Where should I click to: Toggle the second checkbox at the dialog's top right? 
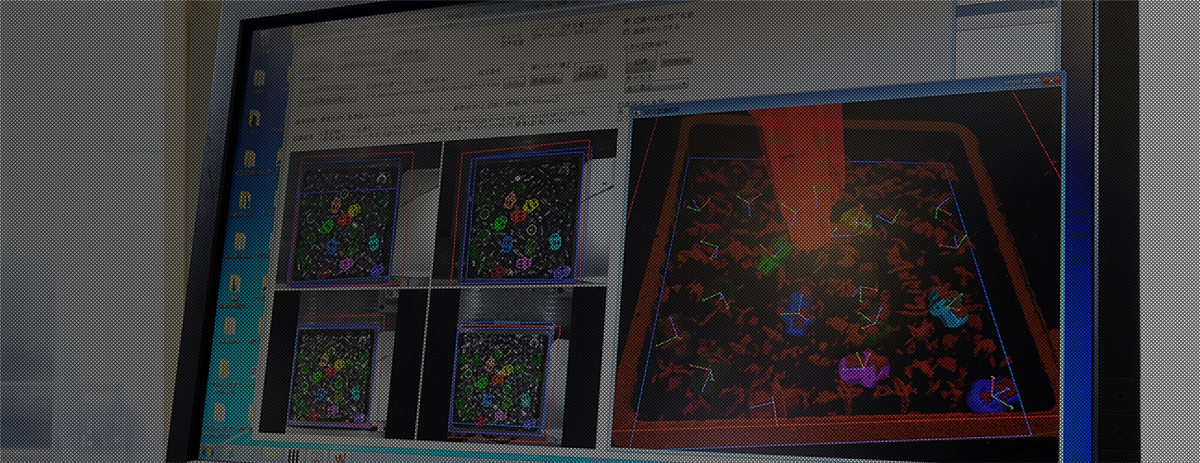[x=627, y=31]
